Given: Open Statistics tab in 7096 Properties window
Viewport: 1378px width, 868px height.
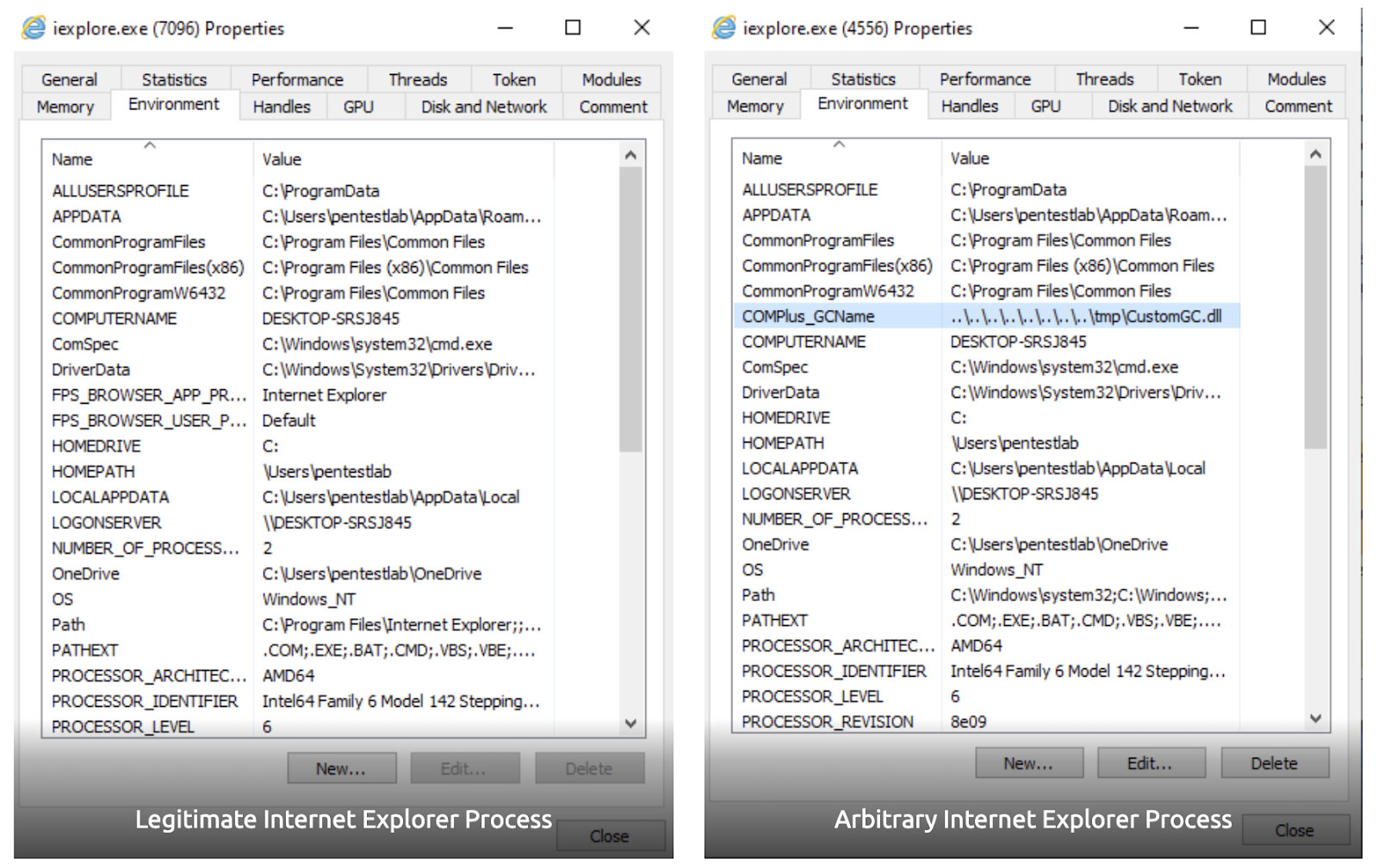Looking at the screenshot, I should click(175, 79).
